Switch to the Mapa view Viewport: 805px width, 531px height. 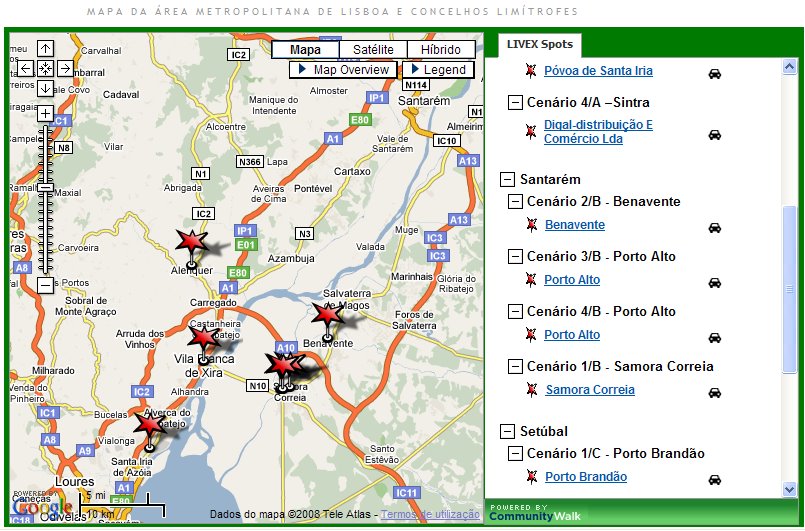tap(305, 50)
